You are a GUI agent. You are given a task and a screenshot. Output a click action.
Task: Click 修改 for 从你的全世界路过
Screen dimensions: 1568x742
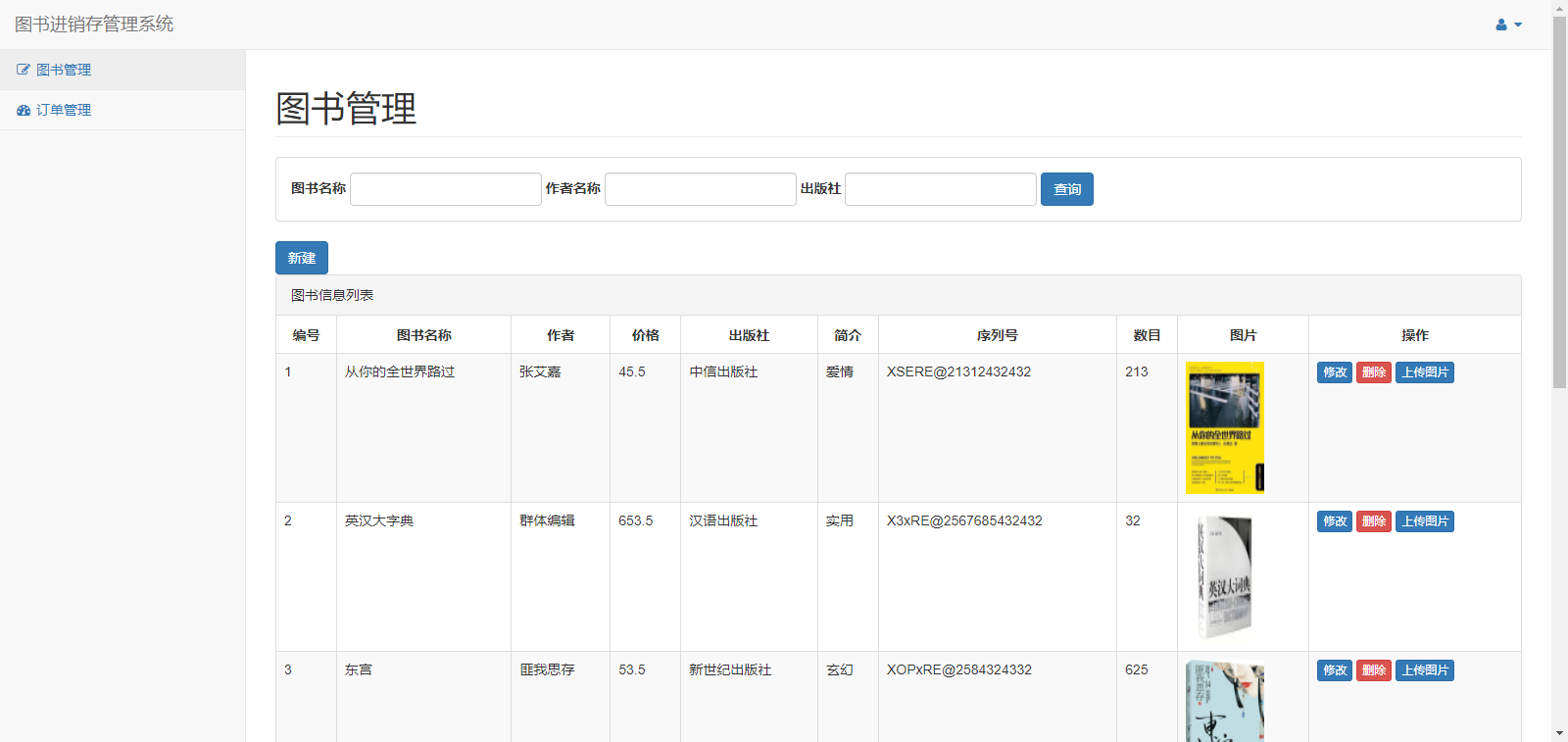point(1335,372)
